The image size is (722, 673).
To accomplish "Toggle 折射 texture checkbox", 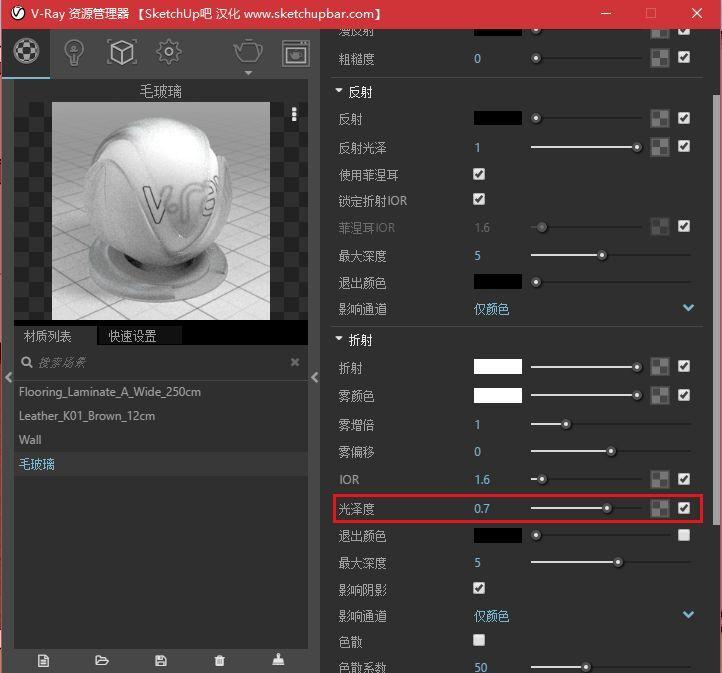I will 684,366.
